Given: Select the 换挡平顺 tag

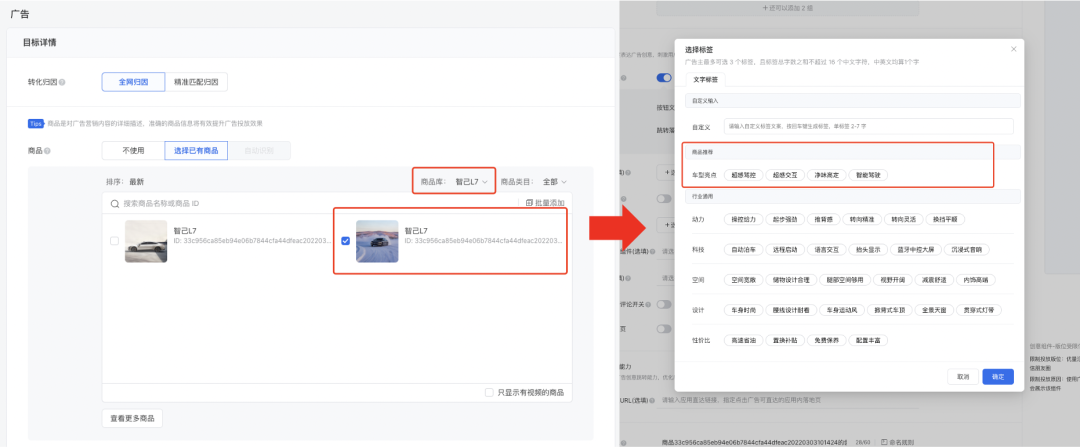Looking at the screenshot, I should coord(945,219).
